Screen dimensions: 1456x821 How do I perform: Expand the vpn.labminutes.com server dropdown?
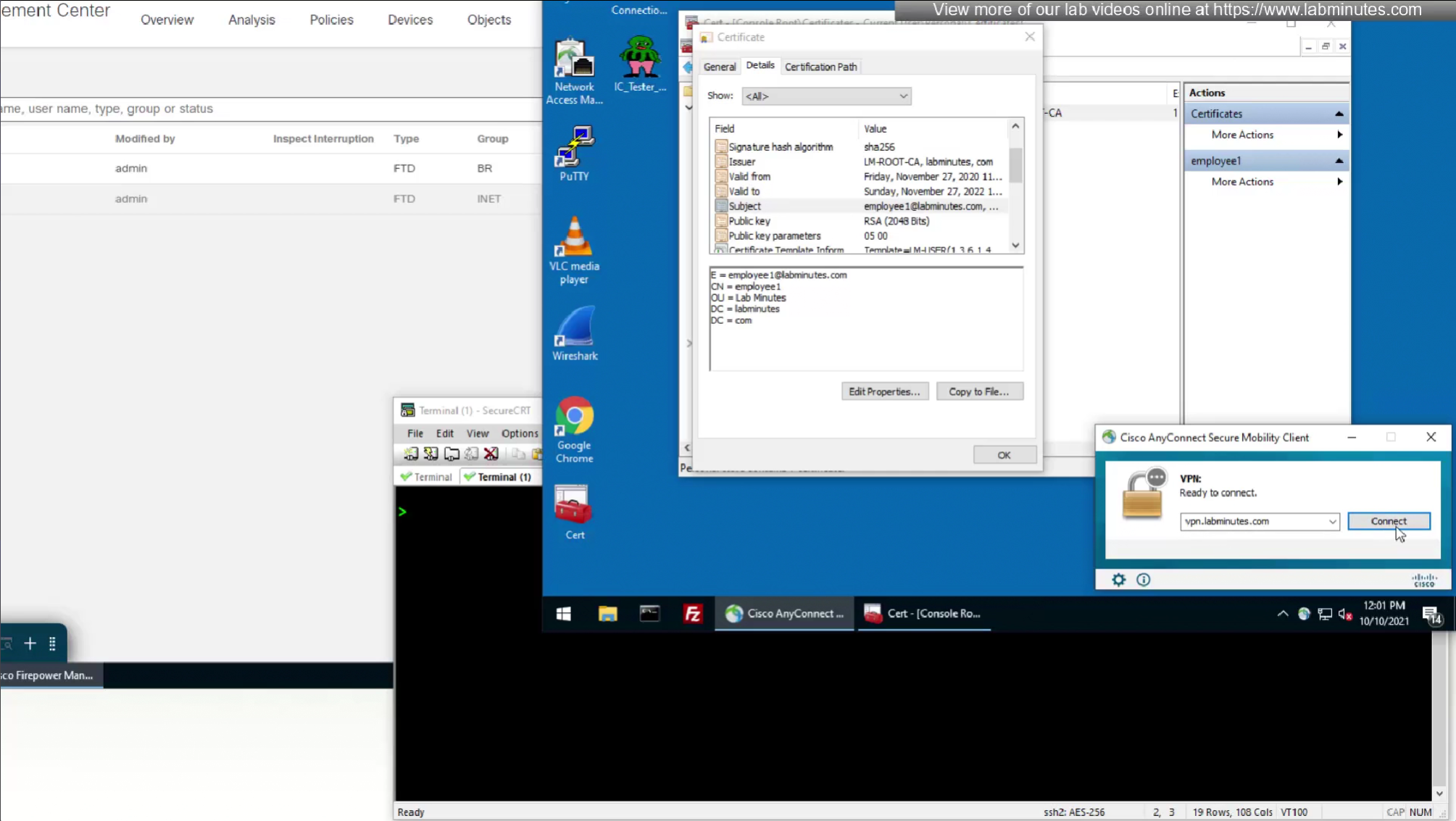pos(1331,522)
